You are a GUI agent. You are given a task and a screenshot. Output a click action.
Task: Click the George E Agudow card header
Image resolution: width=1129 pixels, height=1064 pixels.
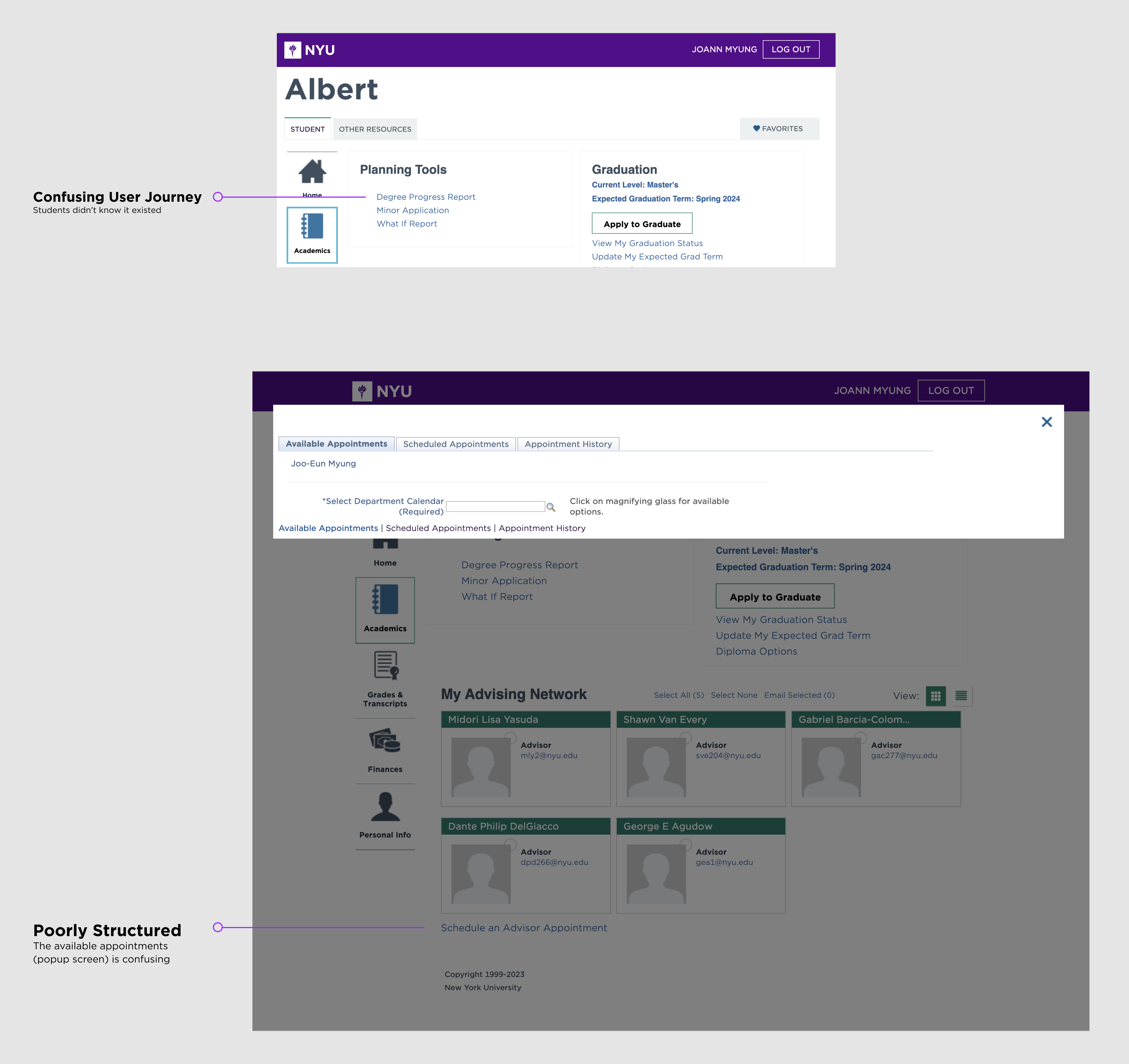coord(701,826)
